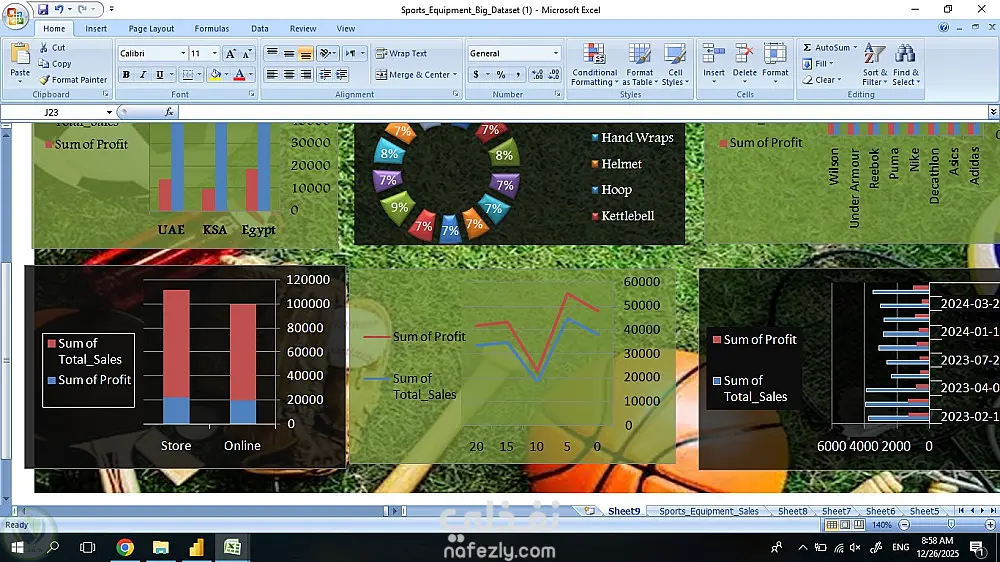This screenshot has width=1000, height=562.
Task: Apply the Accounting number format dollar icon
Action: [x=476, y=75]
